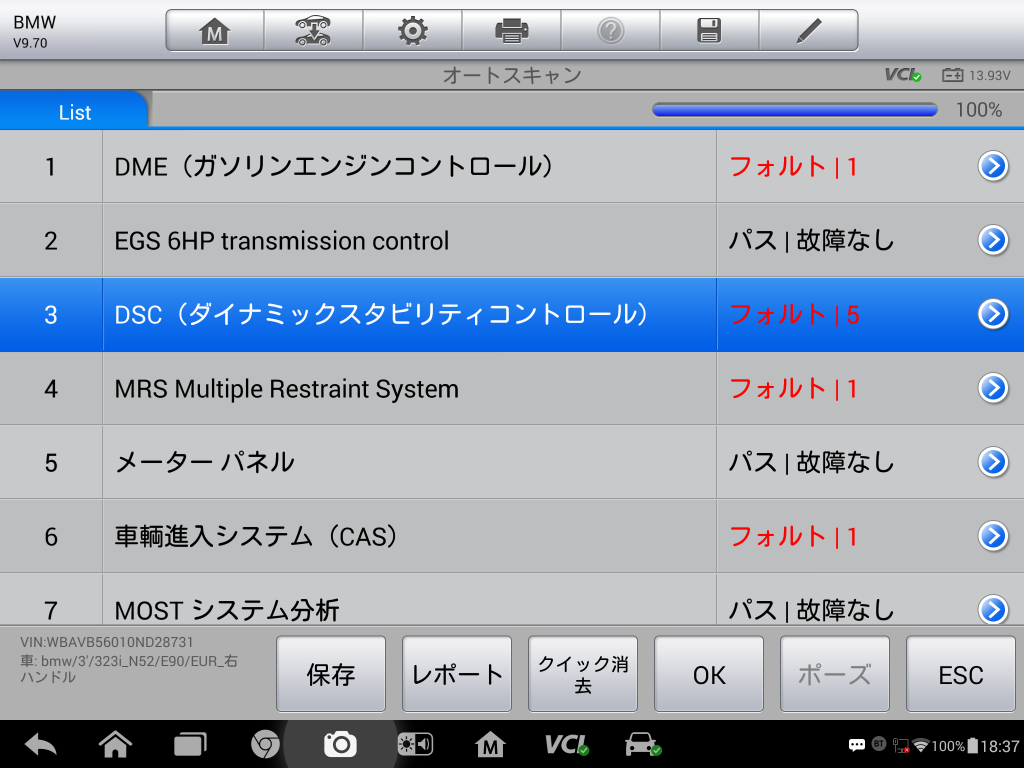Viewport: 1024px width, 768px height.
Task: Open recent apps icon in navigation bar
Action: pyautogui.click(x=190, y=744)
